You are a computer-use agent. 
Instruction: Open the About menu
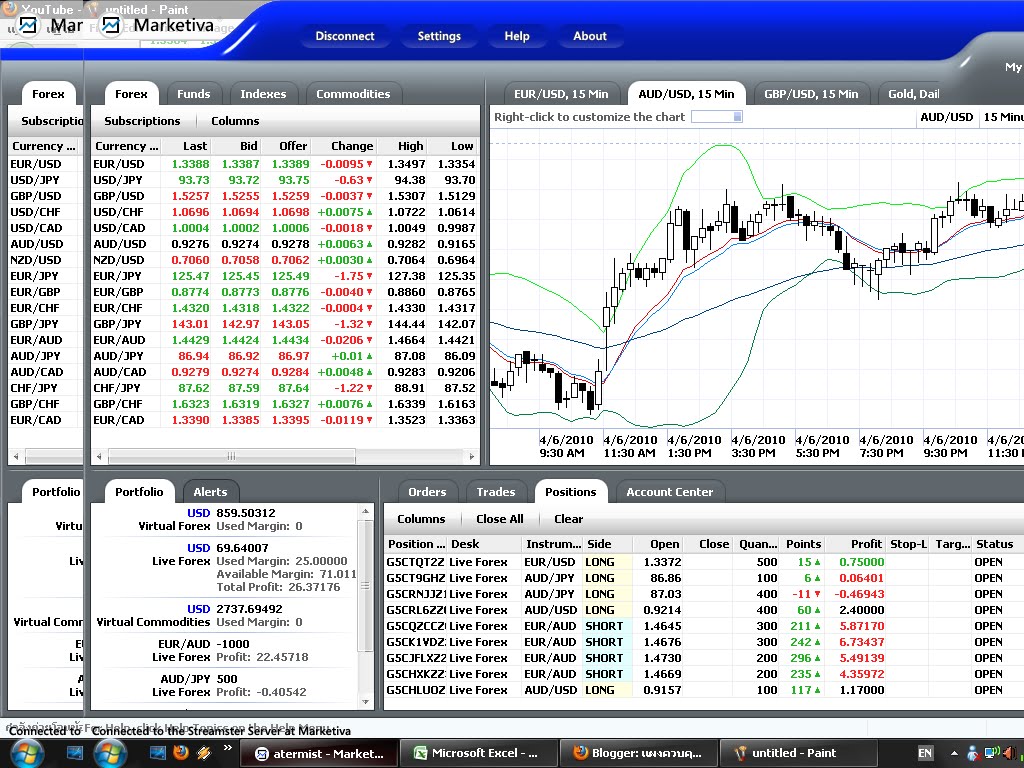pyautogui.click(x=590, y=36)
